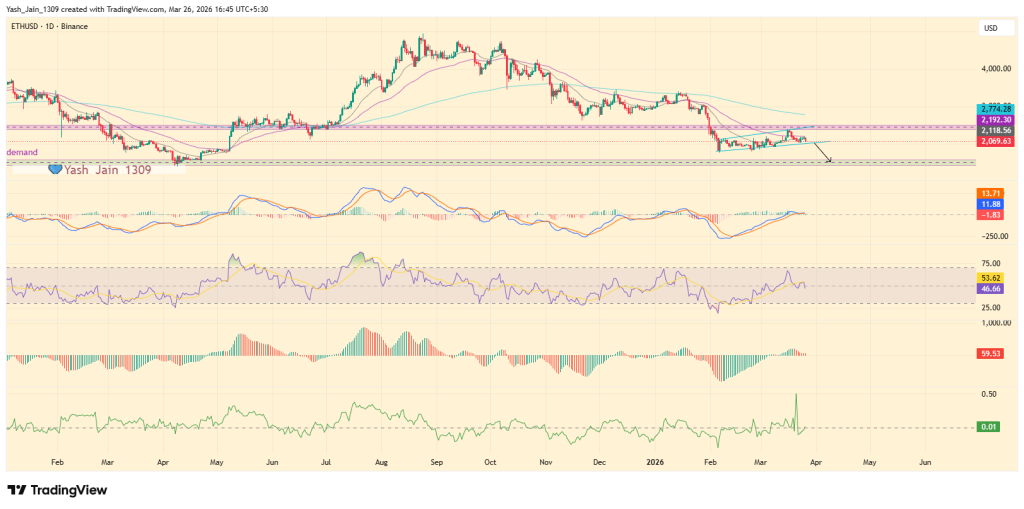The image size is (1024, 509).
Task: Click the yellow 53.62 RSI value label
Action: (991, 276)
